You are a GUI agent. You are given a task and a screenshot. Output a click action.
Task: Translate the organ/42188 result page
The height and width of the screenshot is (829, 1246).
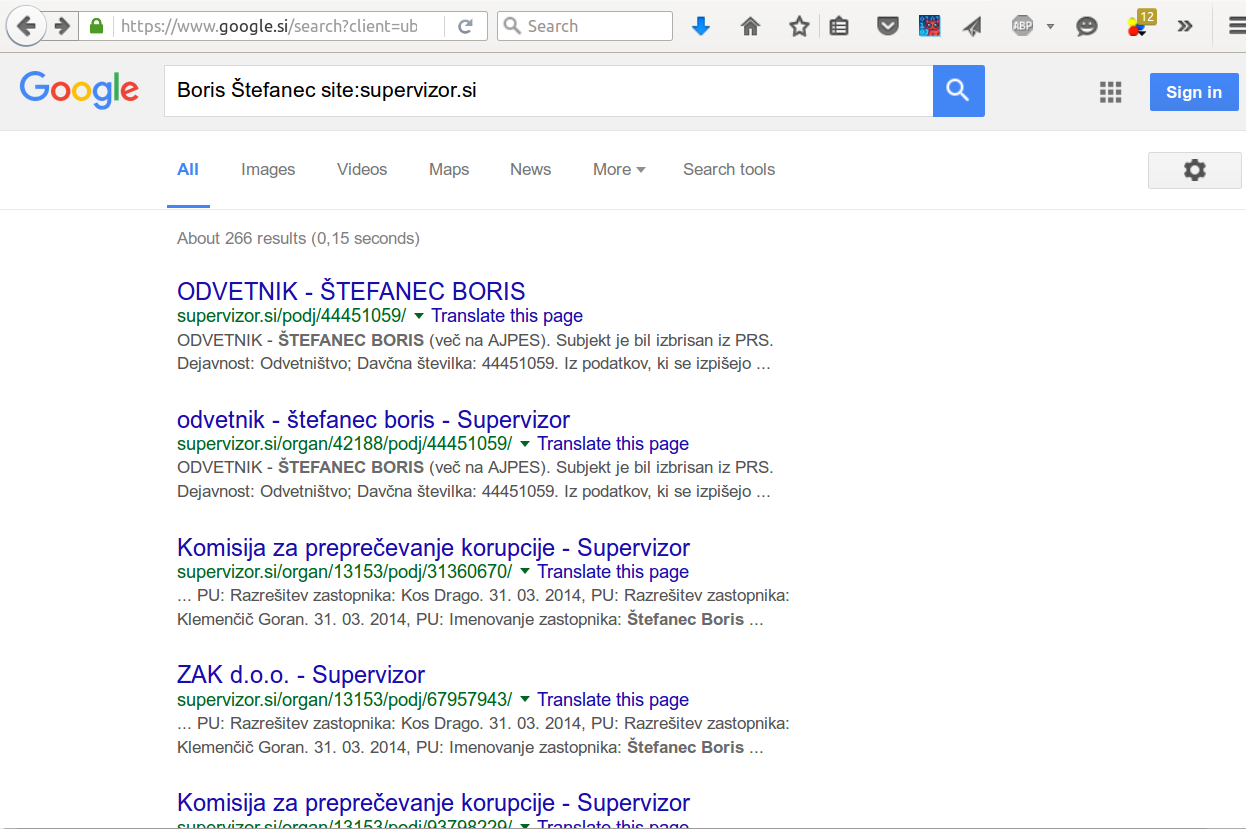[x=613, y=444]
